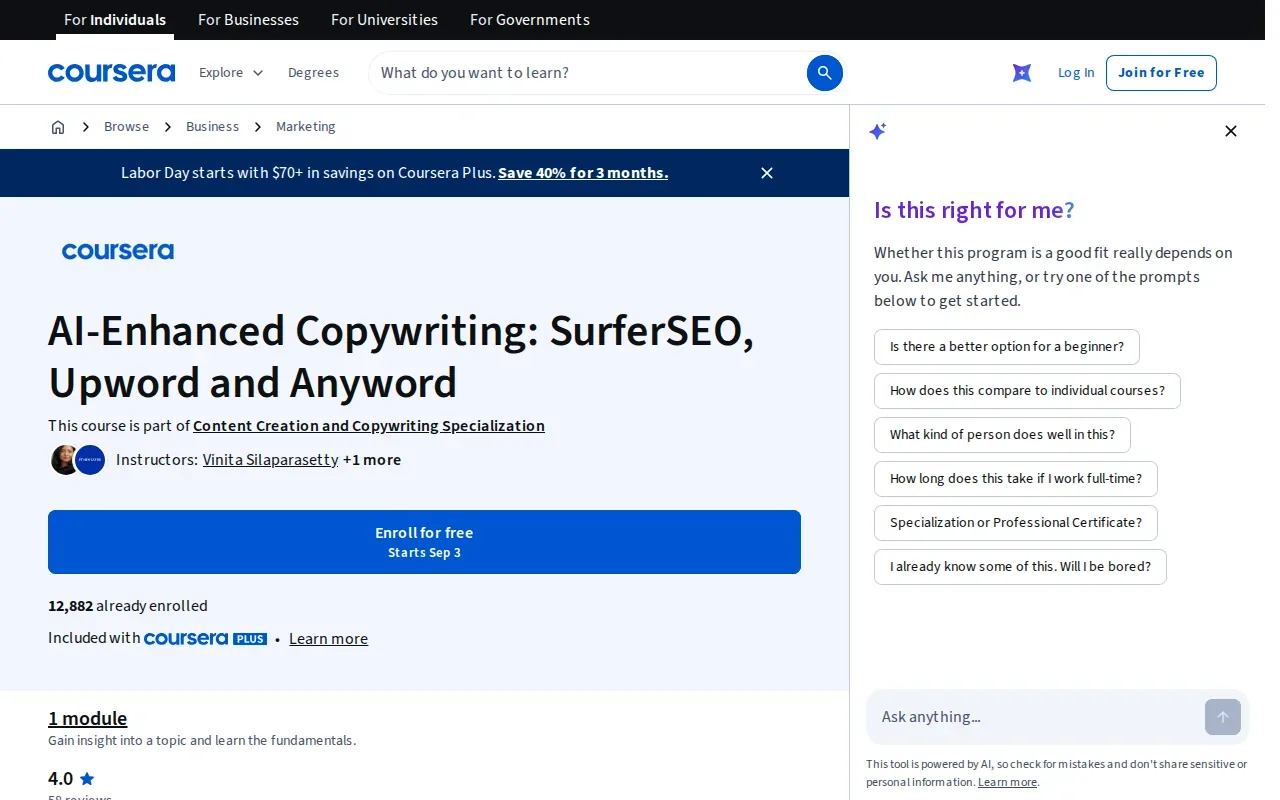Open the Content Creation and Copywriting Specialization link
This screenshot has height=800, width=1280.
369,426
